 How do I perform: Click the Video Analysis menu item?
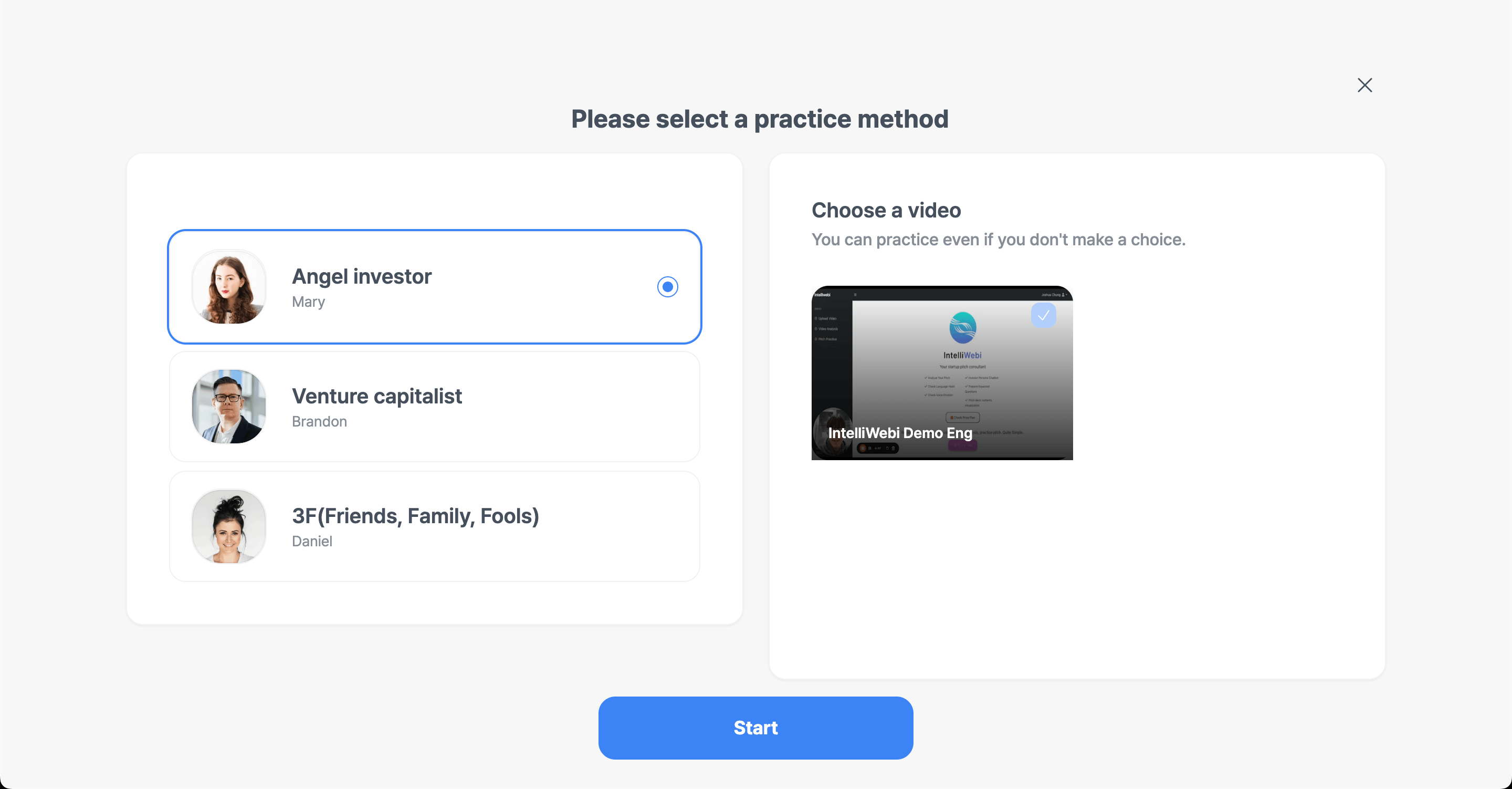pos(828,329)
